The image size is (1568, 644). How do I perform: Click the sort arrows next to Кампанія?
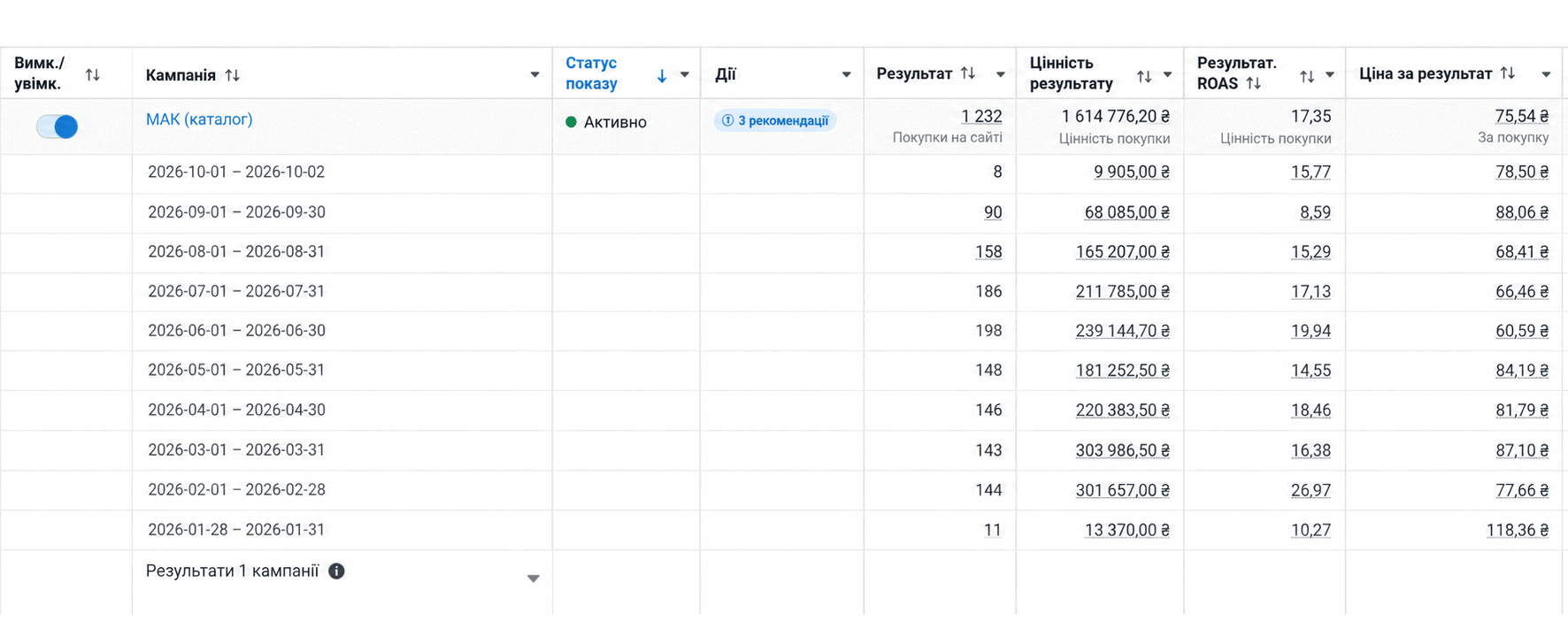pyautogui.click(x=233, y=75)
